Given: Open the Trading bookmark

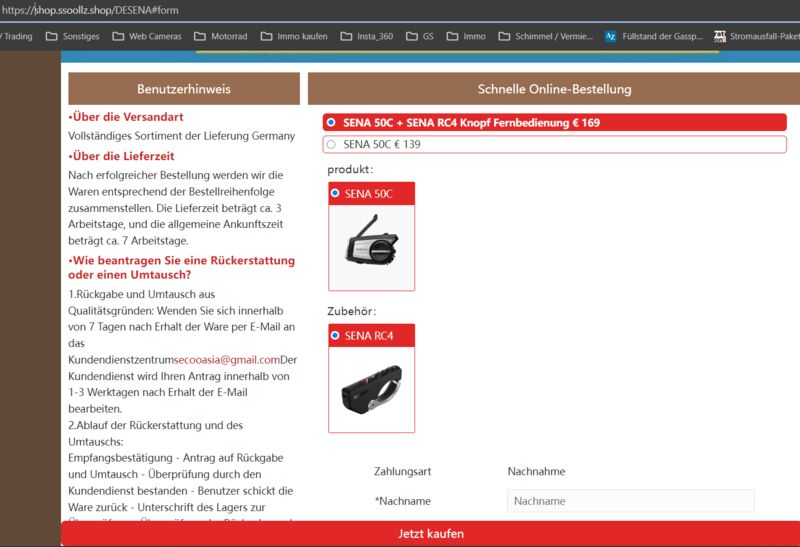Looking at the screenshot, I should click(16, 36).
